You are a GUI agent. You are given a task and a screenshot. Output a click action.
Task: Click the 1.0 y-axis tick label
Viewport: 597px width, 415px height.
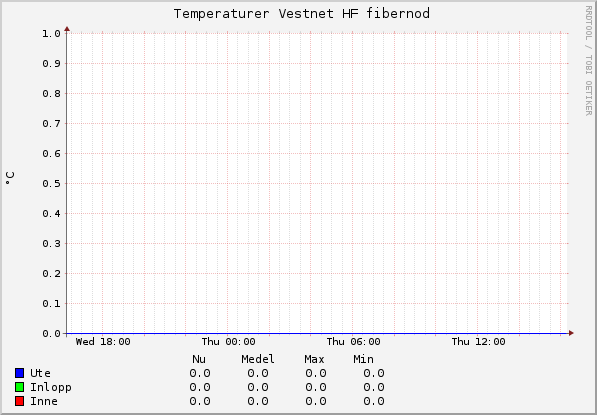51,34
